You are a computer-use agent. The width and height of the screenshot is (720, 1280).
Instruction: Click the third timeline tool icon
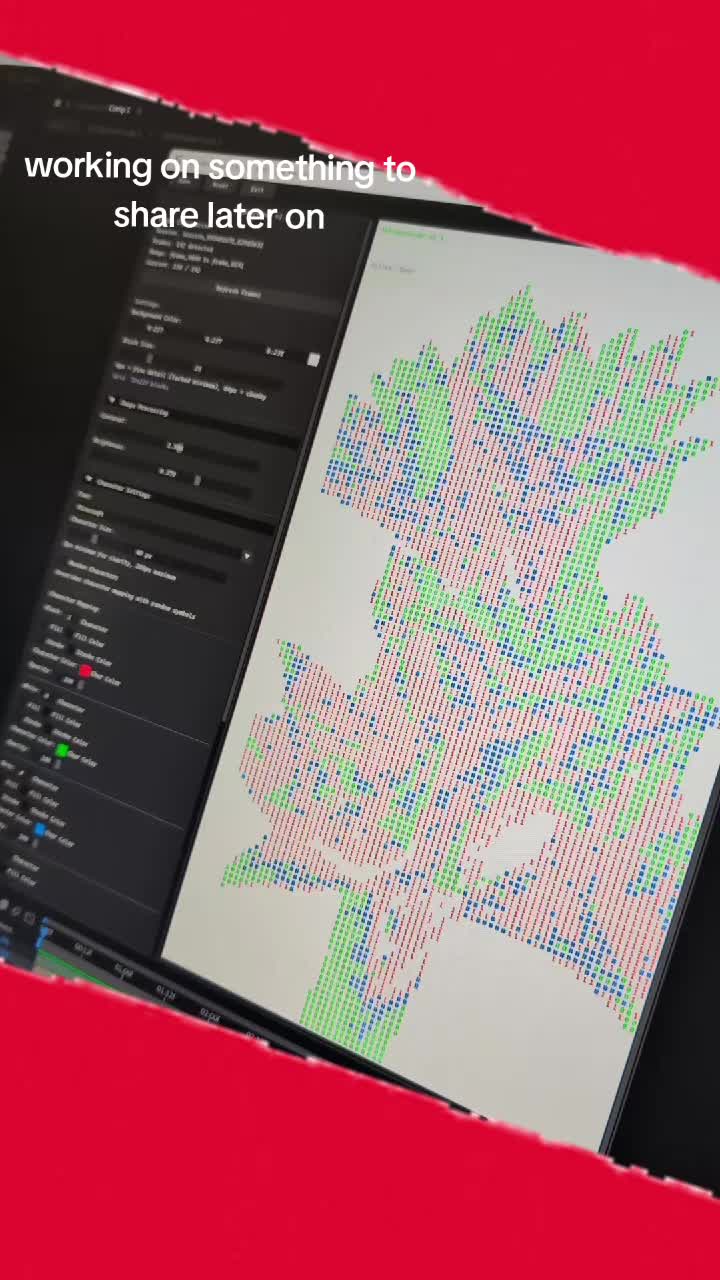coord(31,918)
